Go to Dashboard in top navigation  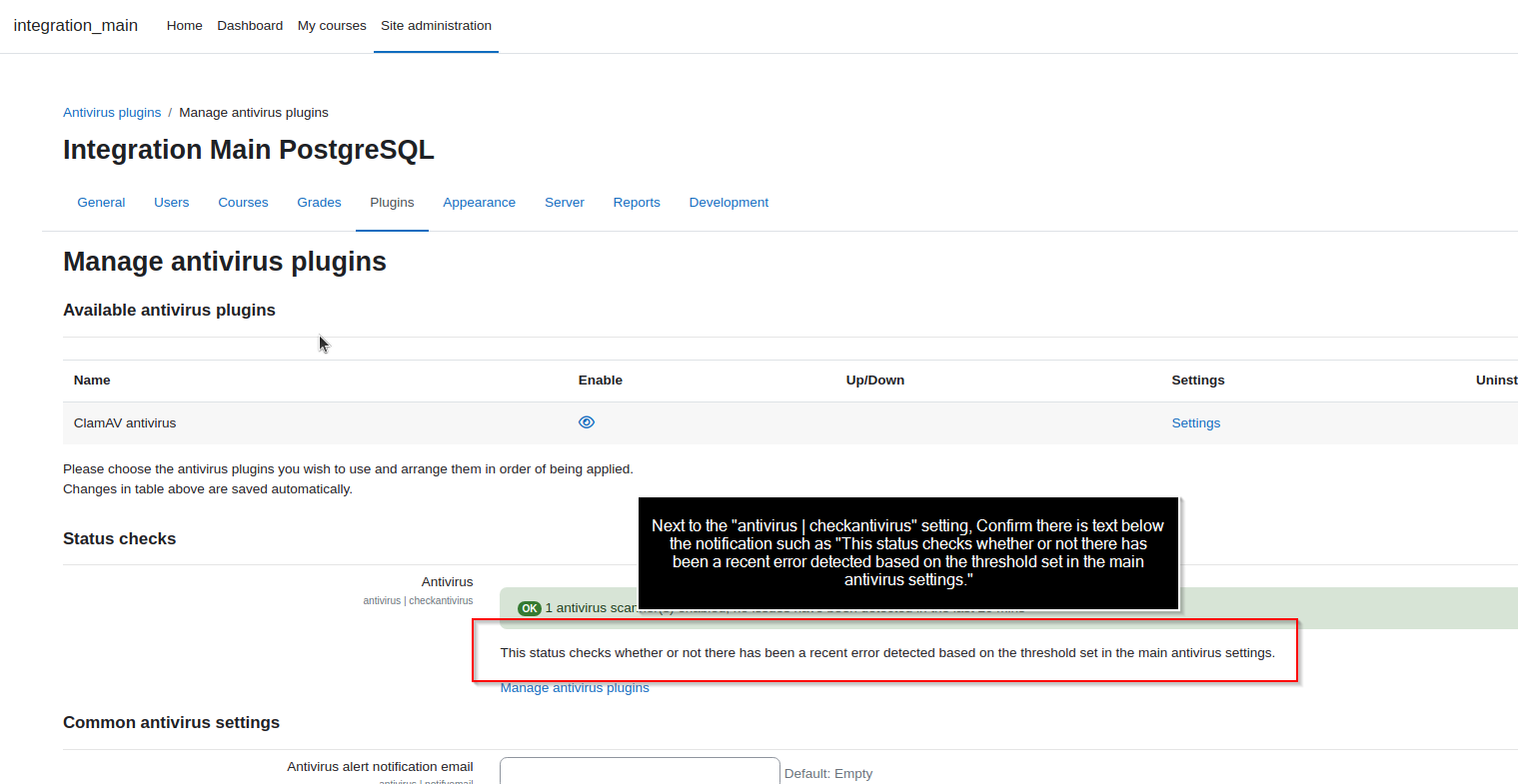[250, 26]
